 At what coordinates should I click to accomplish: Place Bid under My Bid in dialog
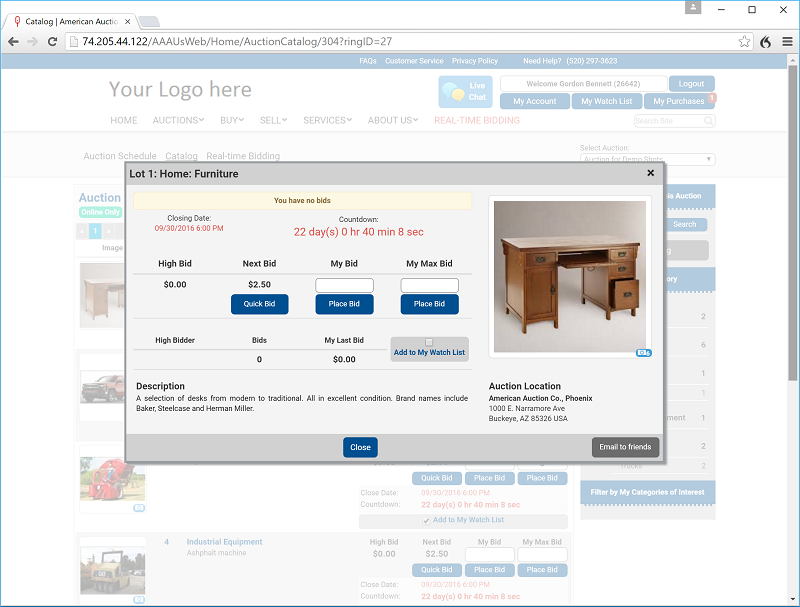coord(344,304)
